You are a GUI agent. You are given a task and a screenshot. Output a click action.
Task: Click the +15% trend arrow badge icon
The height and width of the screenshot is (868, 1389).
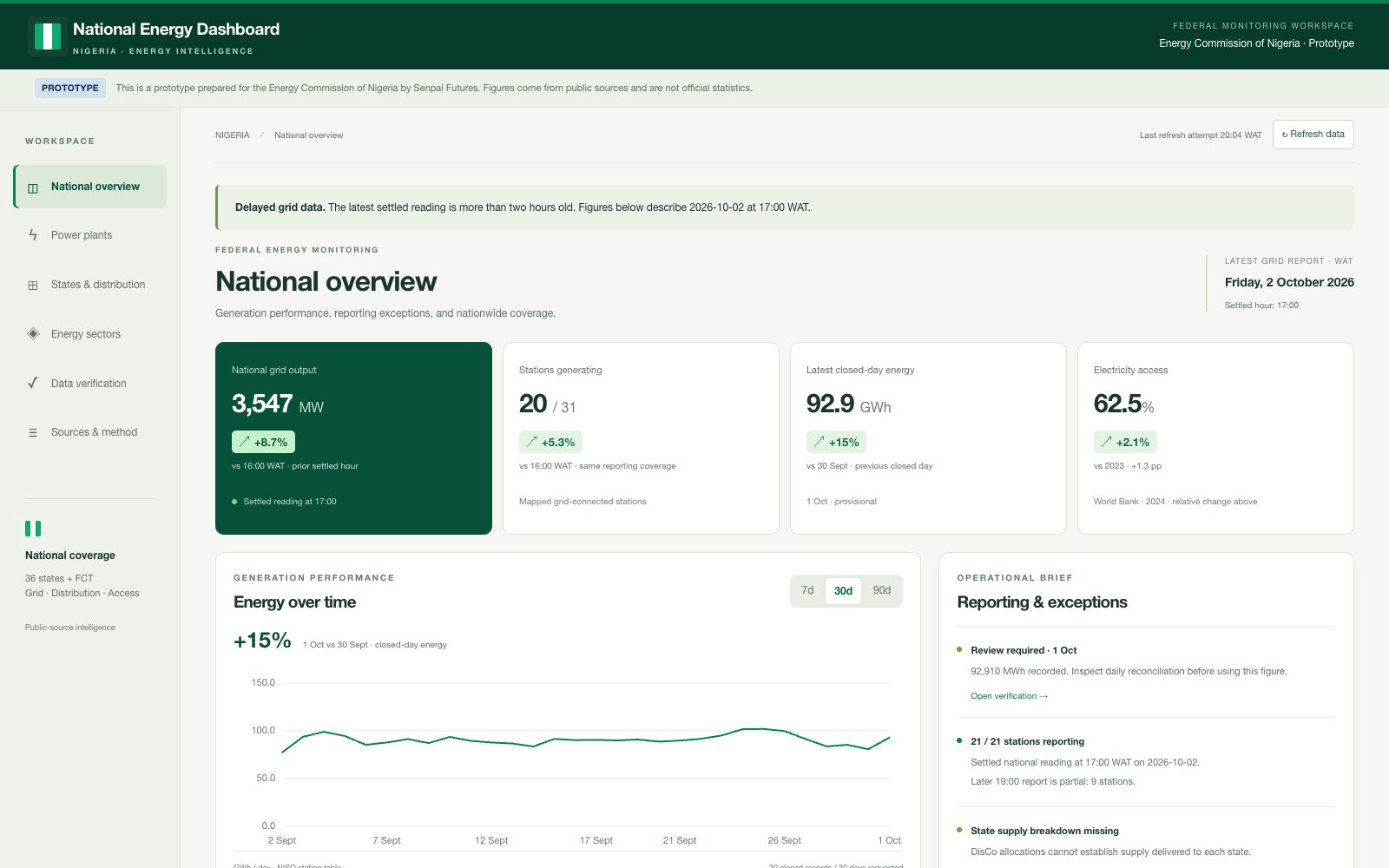[819, 442]
